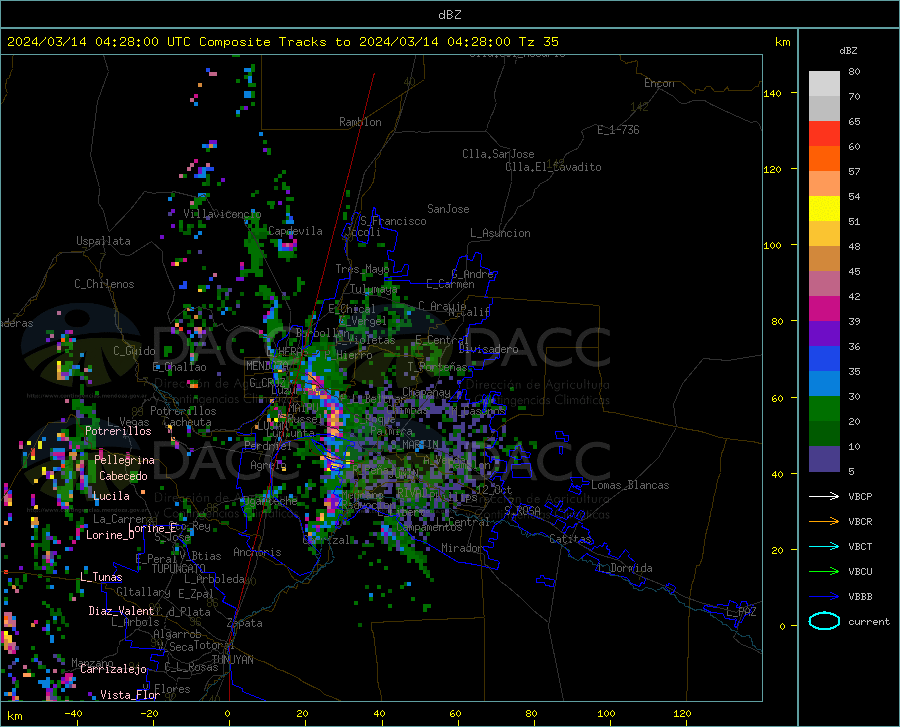
Task: Click the 'C_Chilenos' map label
Action: pyautogui.click(x=104, y=284)
